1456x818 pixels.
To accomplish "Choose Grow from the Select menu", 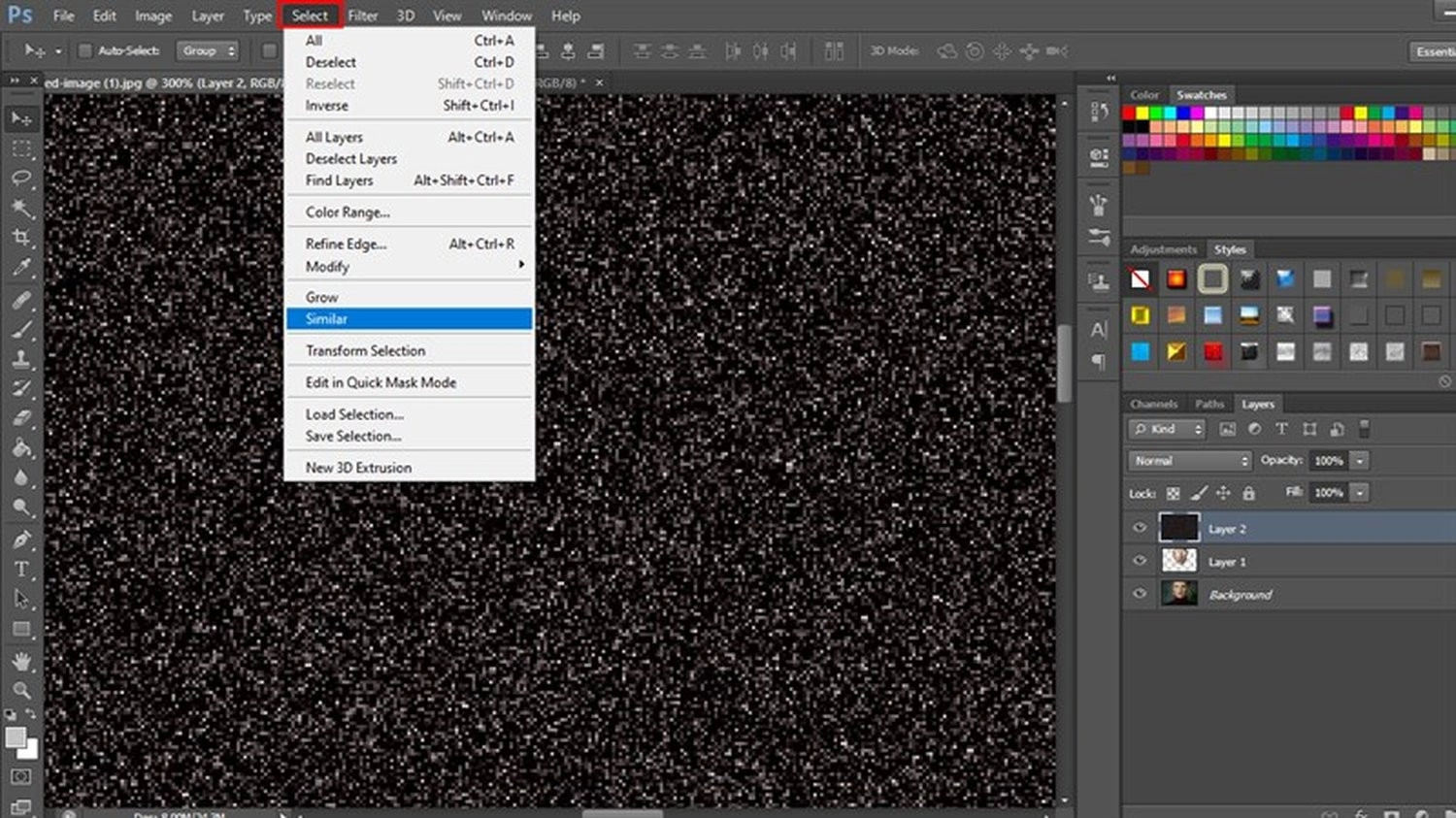I will tap(410, 297).
